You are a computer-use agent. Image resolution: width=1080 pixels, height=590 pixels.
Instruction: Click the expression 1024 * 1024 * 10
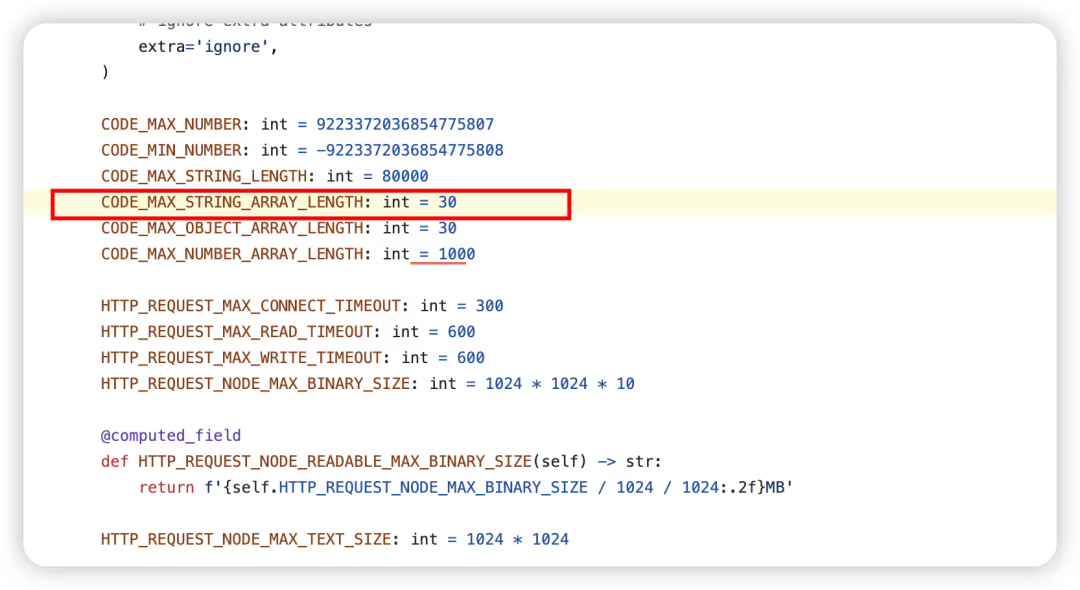[560, 383]
